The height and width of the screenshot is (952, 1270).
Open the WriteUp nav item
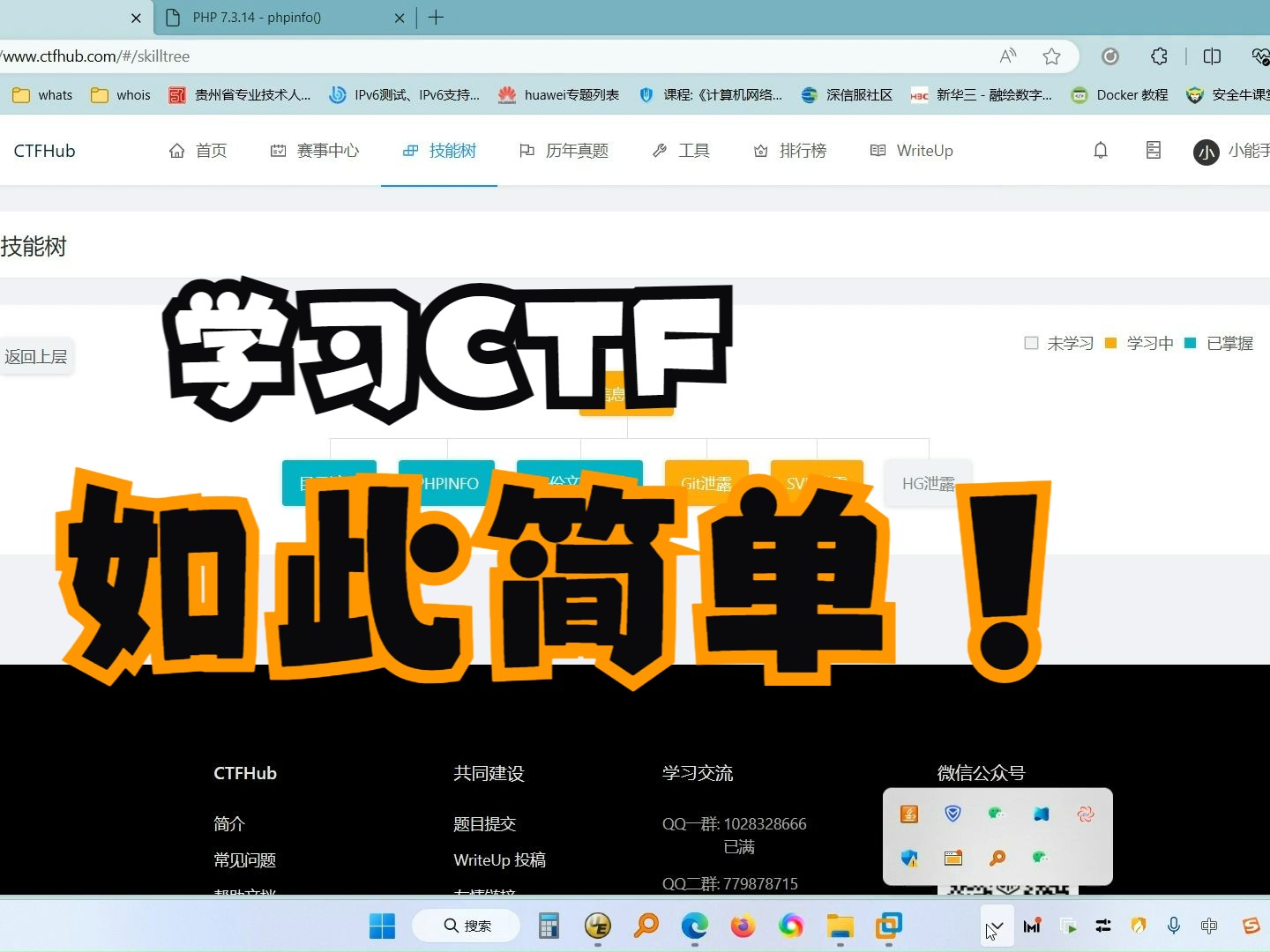(x=911, y=151)
